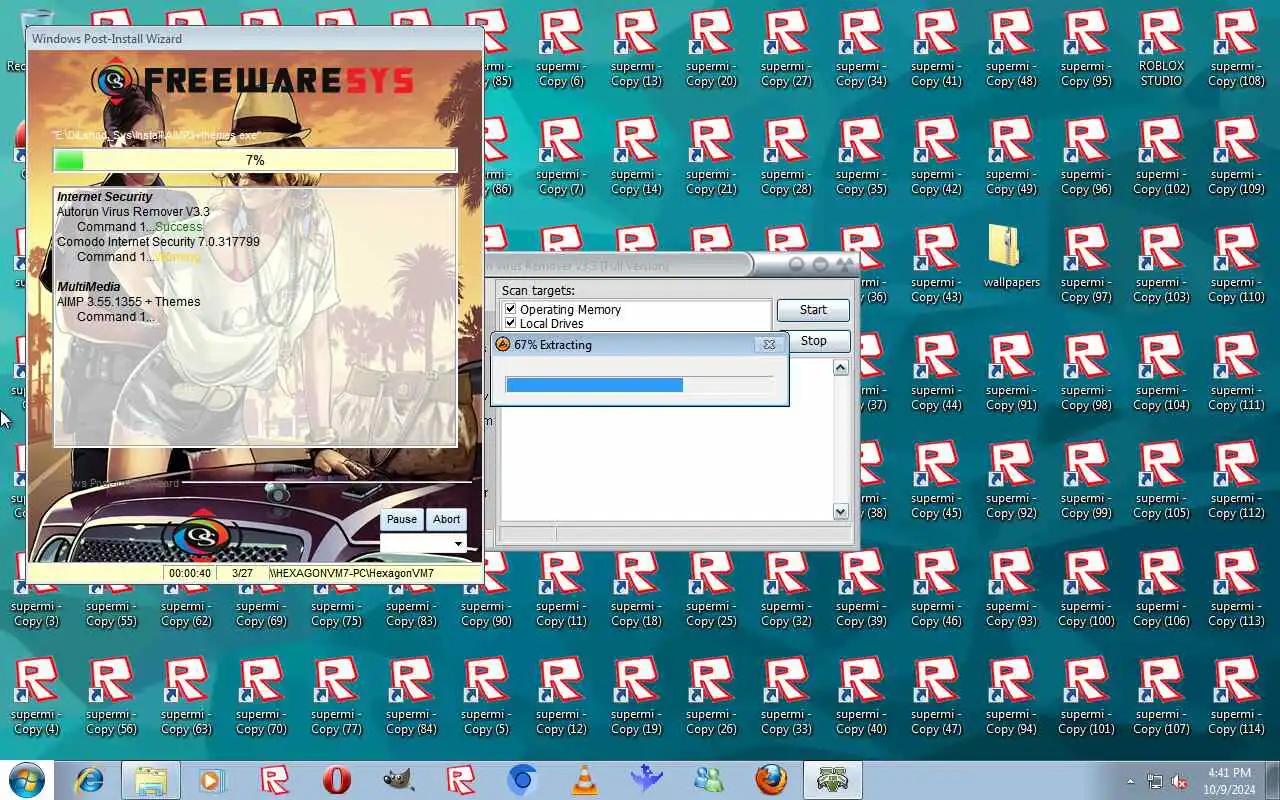Screen dimensions: 1280x800
Task: Open the ROBLOX STUDIO desktop shortcut
Action: pyautogui.click(x=1161, y=48)
